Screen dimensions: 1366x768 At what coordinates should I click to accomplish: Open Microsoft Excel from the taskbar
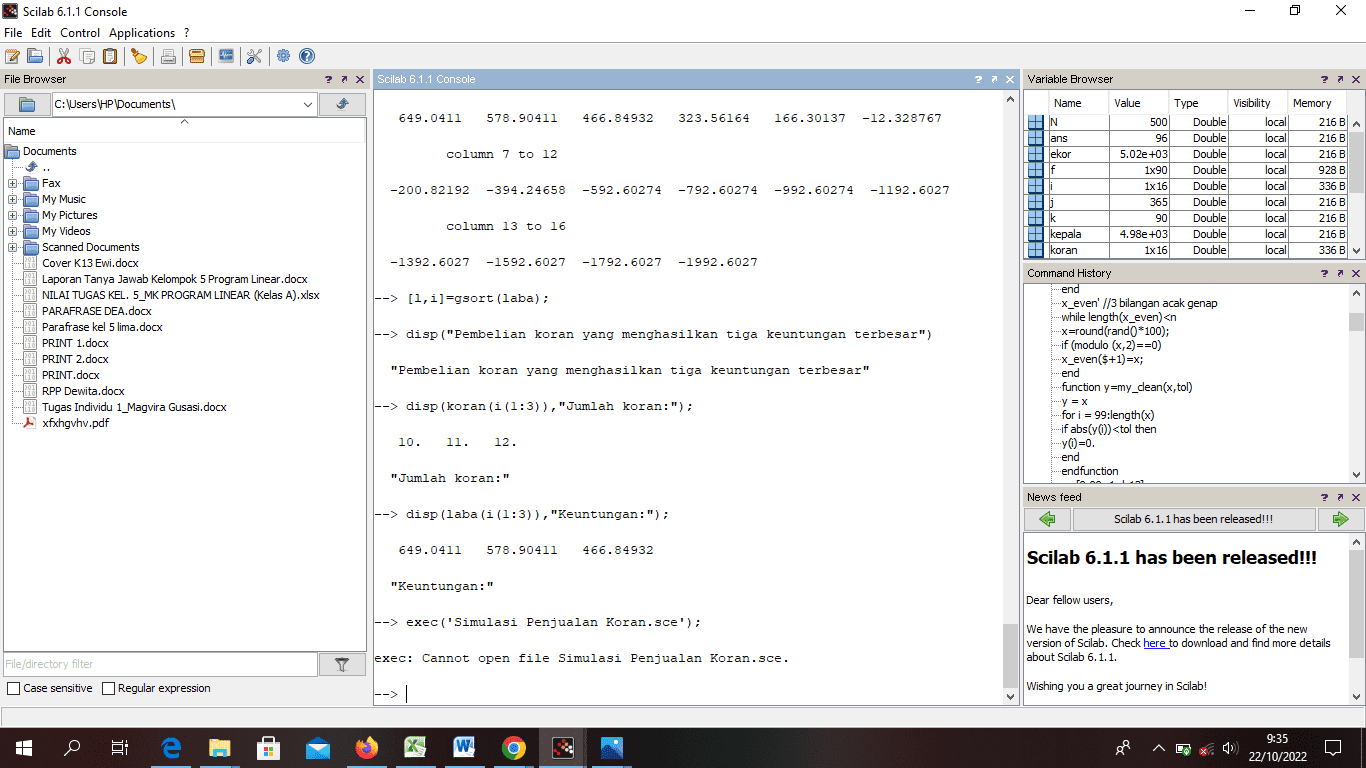point(416,747)
